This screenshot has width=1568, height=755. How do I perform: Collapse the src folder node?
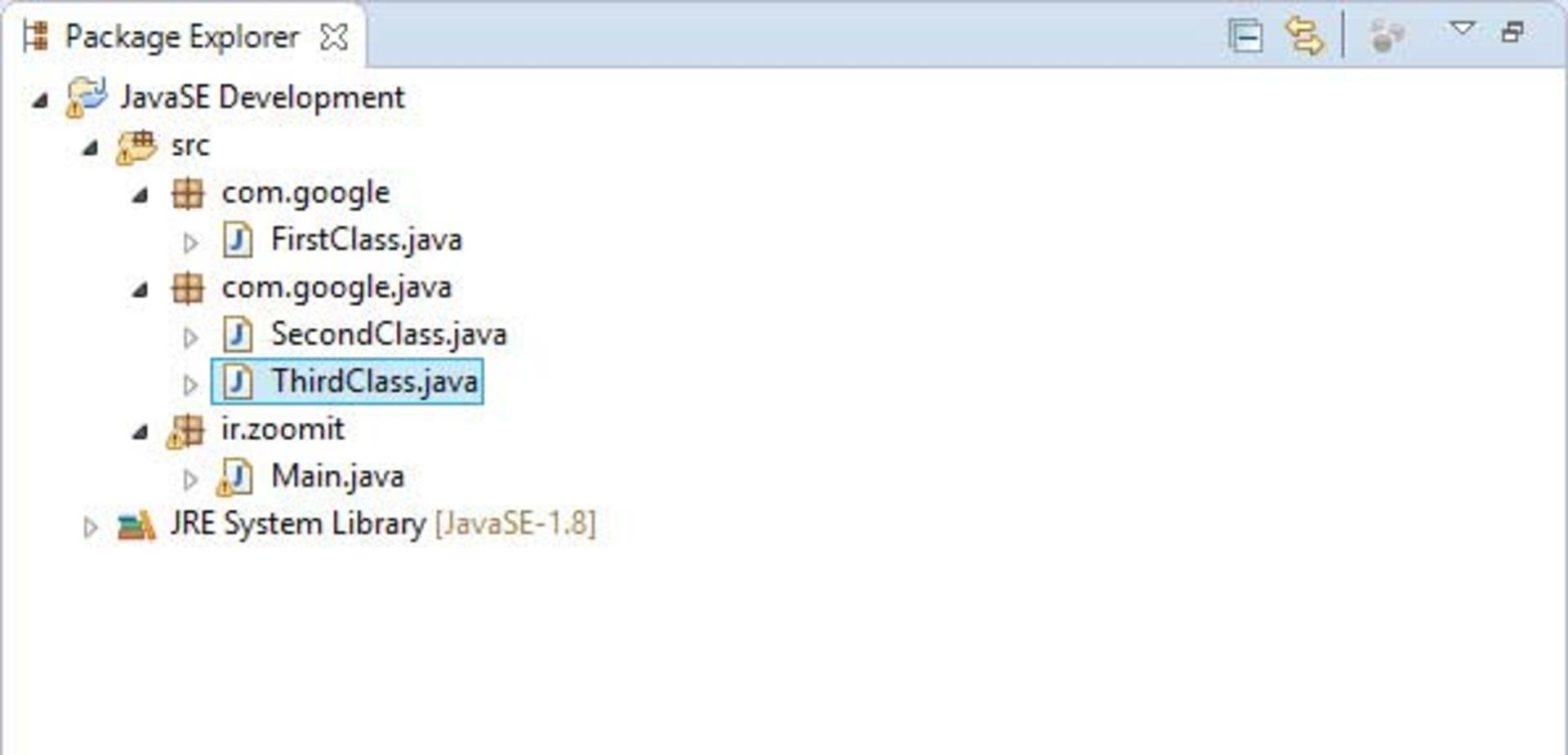click(x=90, y=148)
